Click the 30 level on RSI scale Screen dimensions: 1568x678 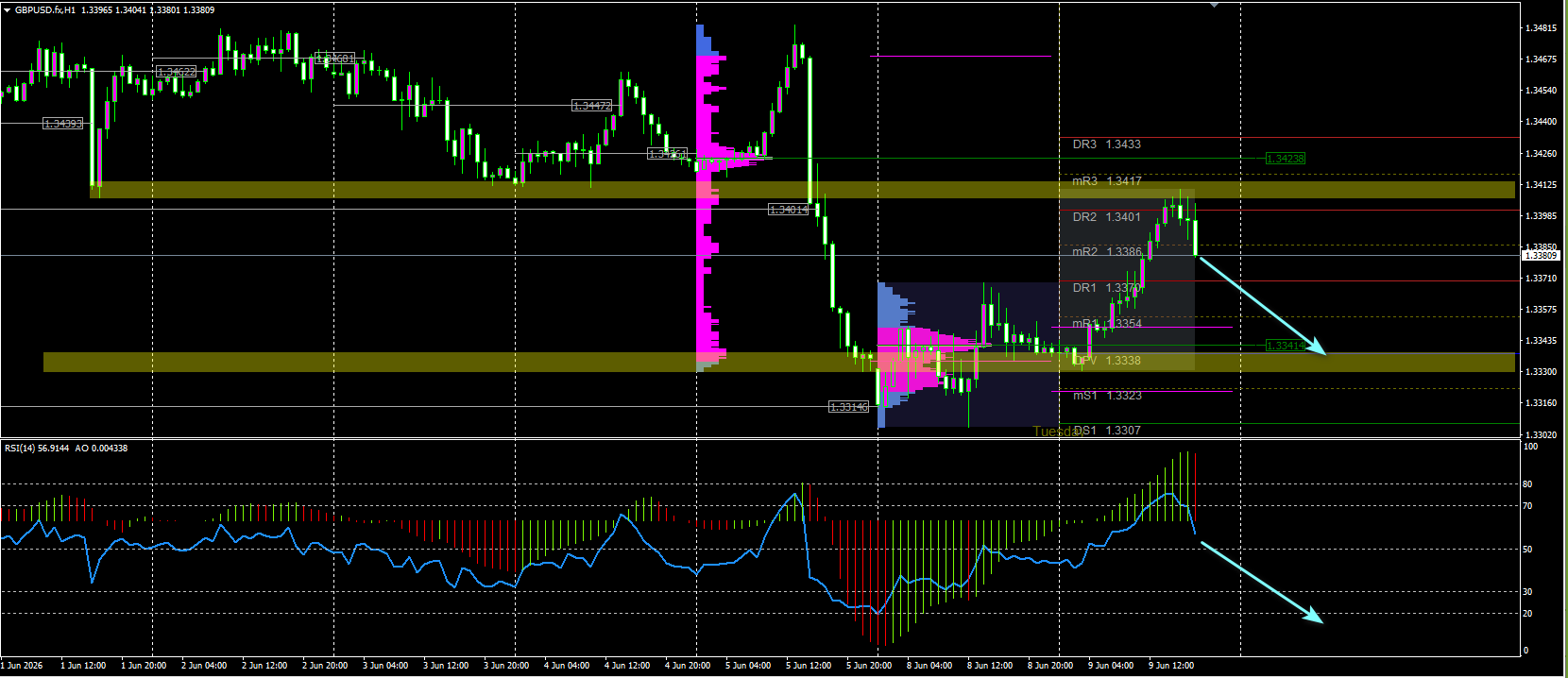tap(1528, 592)
